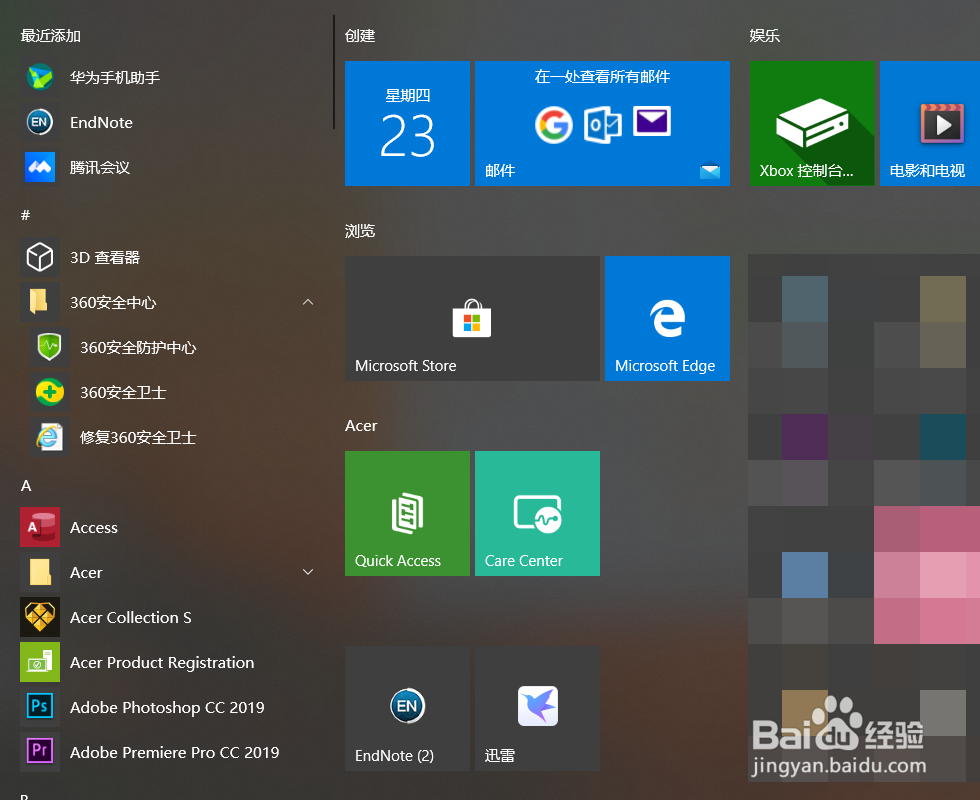This screenshot has width=980, height=800.
Task: Click the 娱乐 tile group title
Action: click(x=765, y=36)
